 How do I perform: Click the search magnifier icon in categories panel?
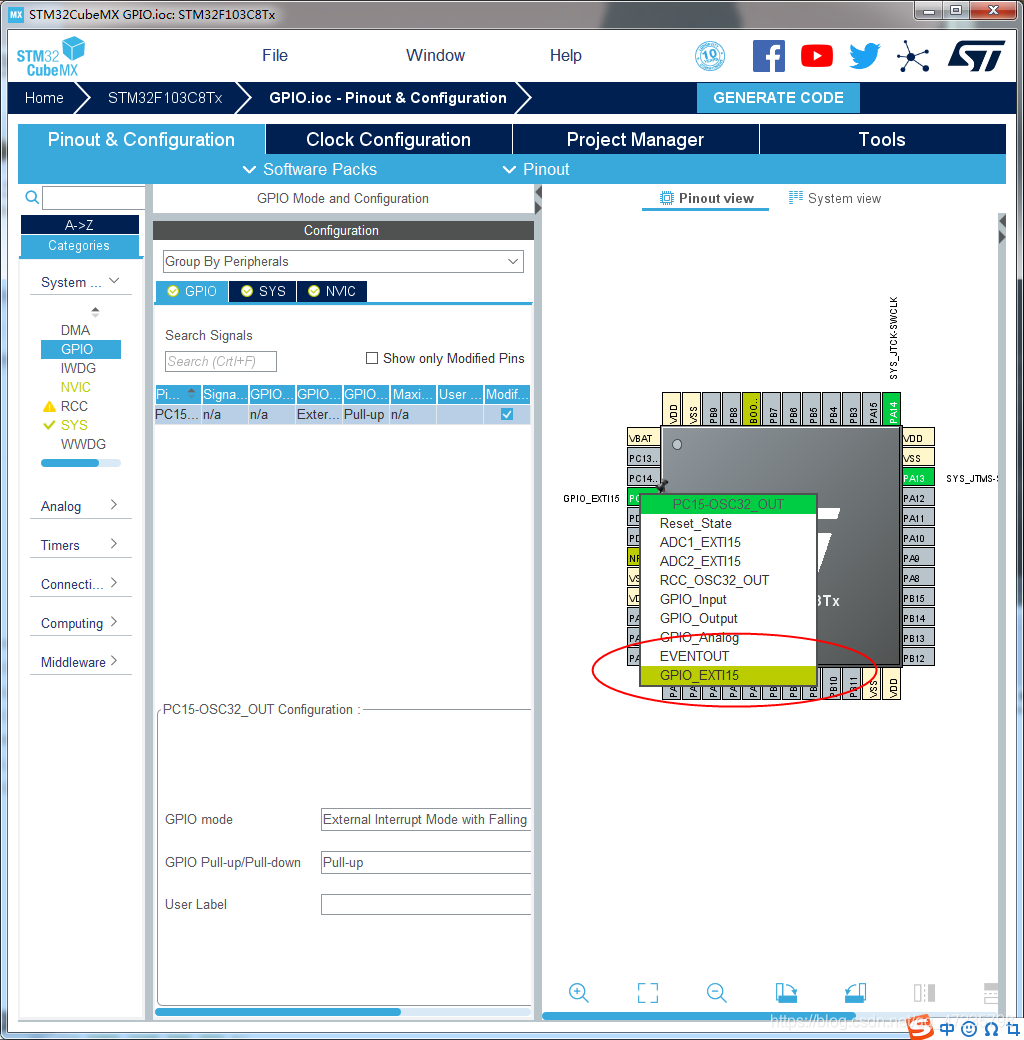click(x=32, y=197)
